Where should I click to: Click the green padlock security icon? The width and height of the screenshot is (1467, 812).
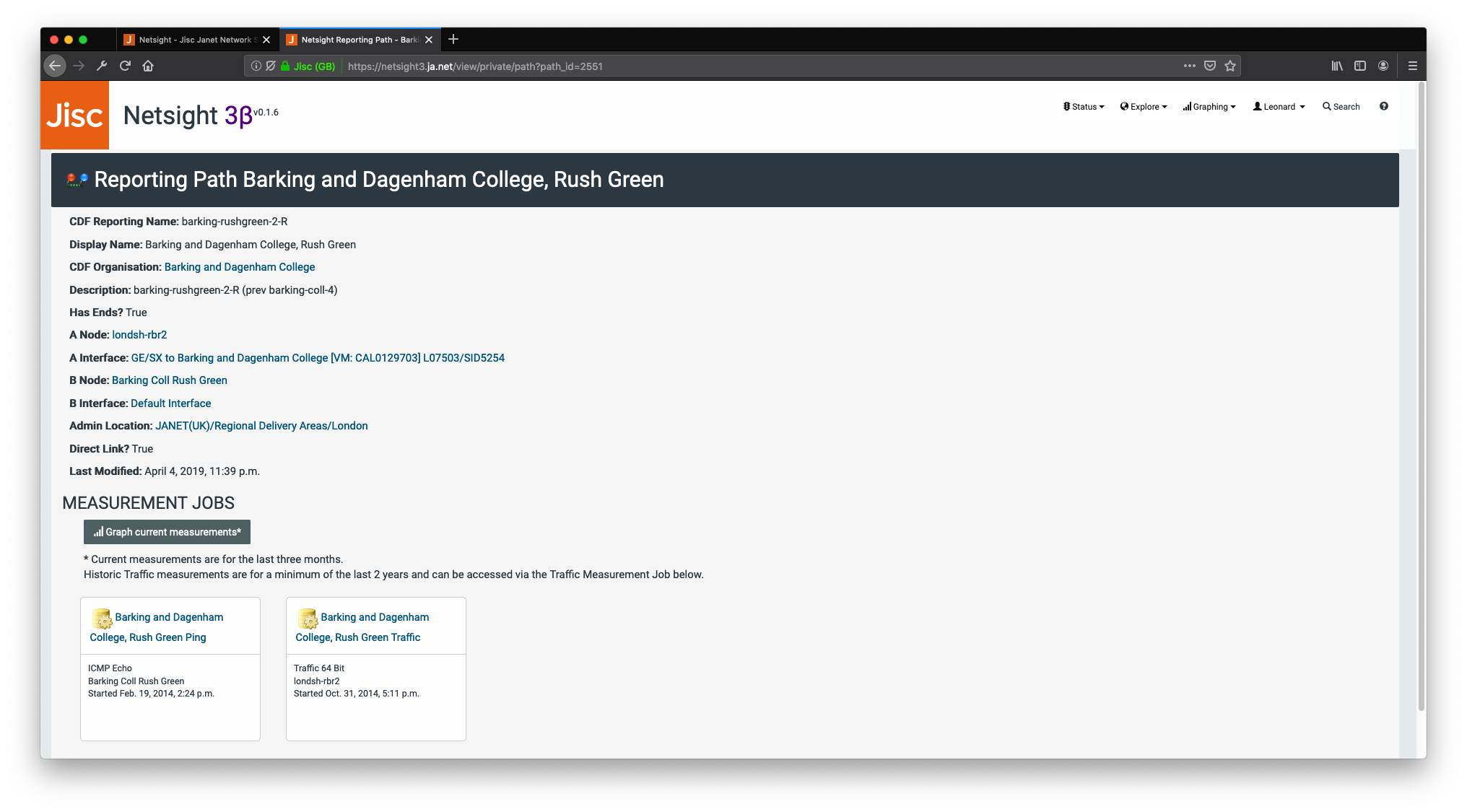(285, 66)
